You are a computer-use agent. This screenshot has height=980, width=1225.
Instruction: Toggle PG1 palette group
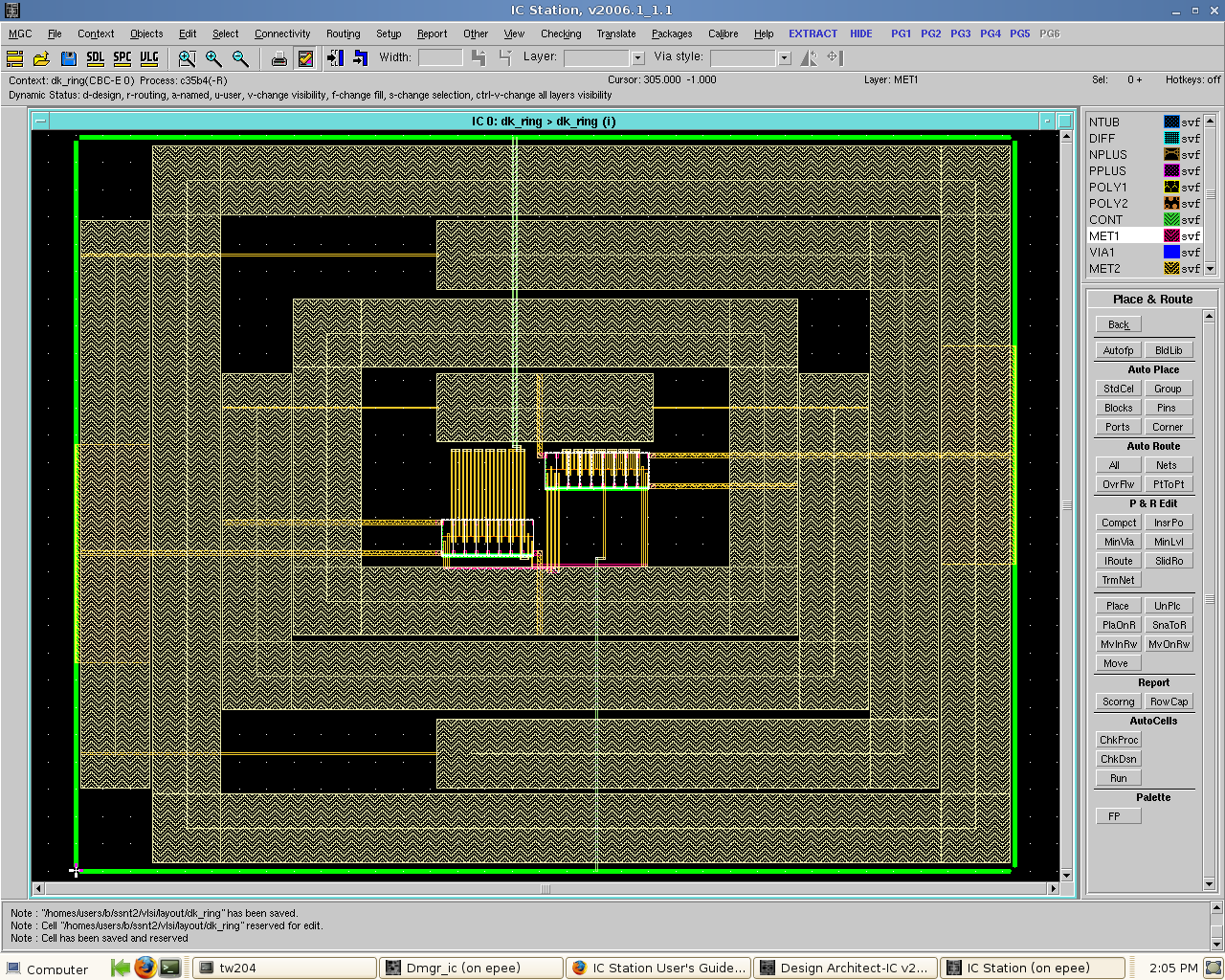click(x=901, y=33)
